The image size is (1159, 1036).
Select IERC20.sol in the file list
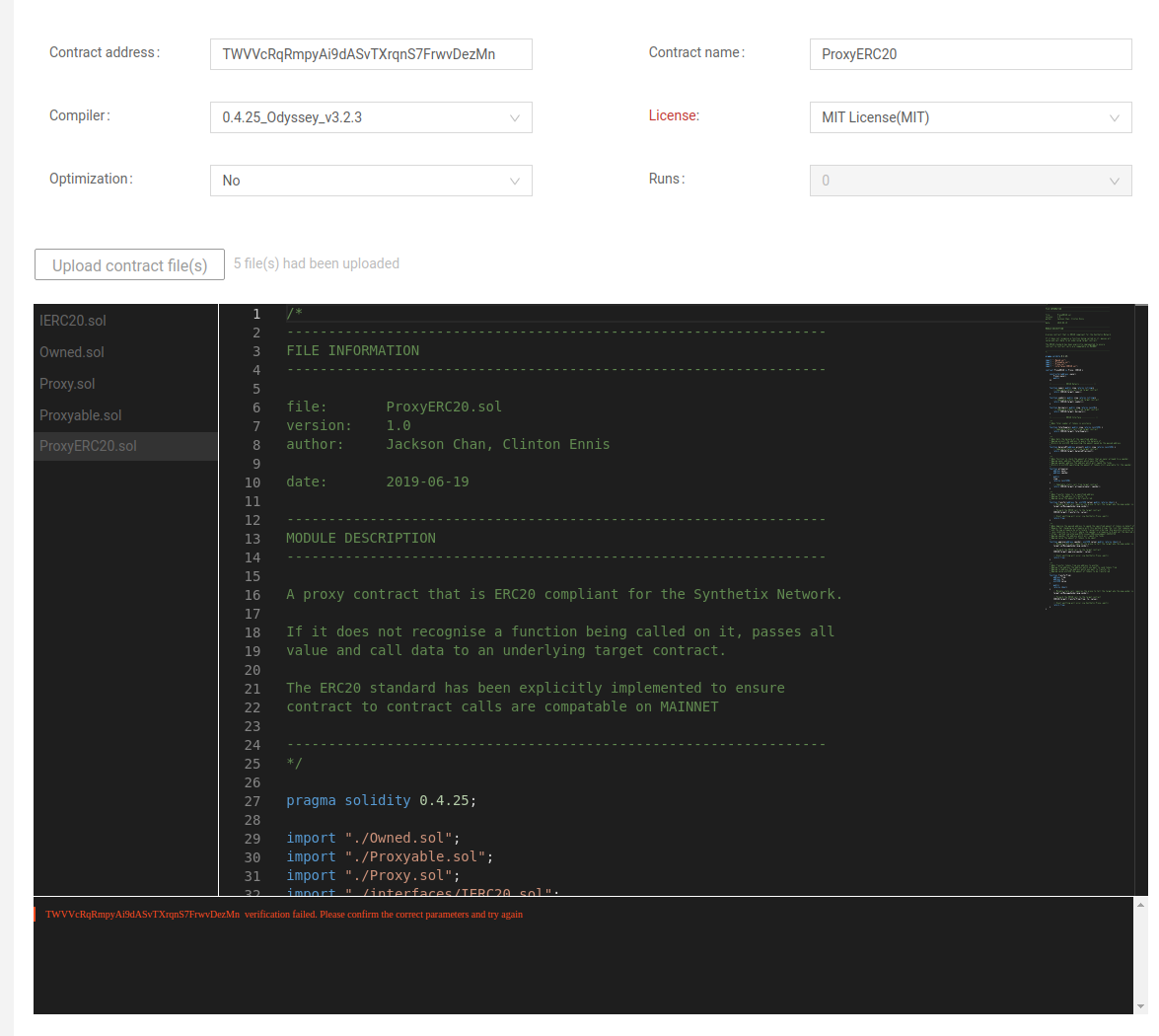125,321
